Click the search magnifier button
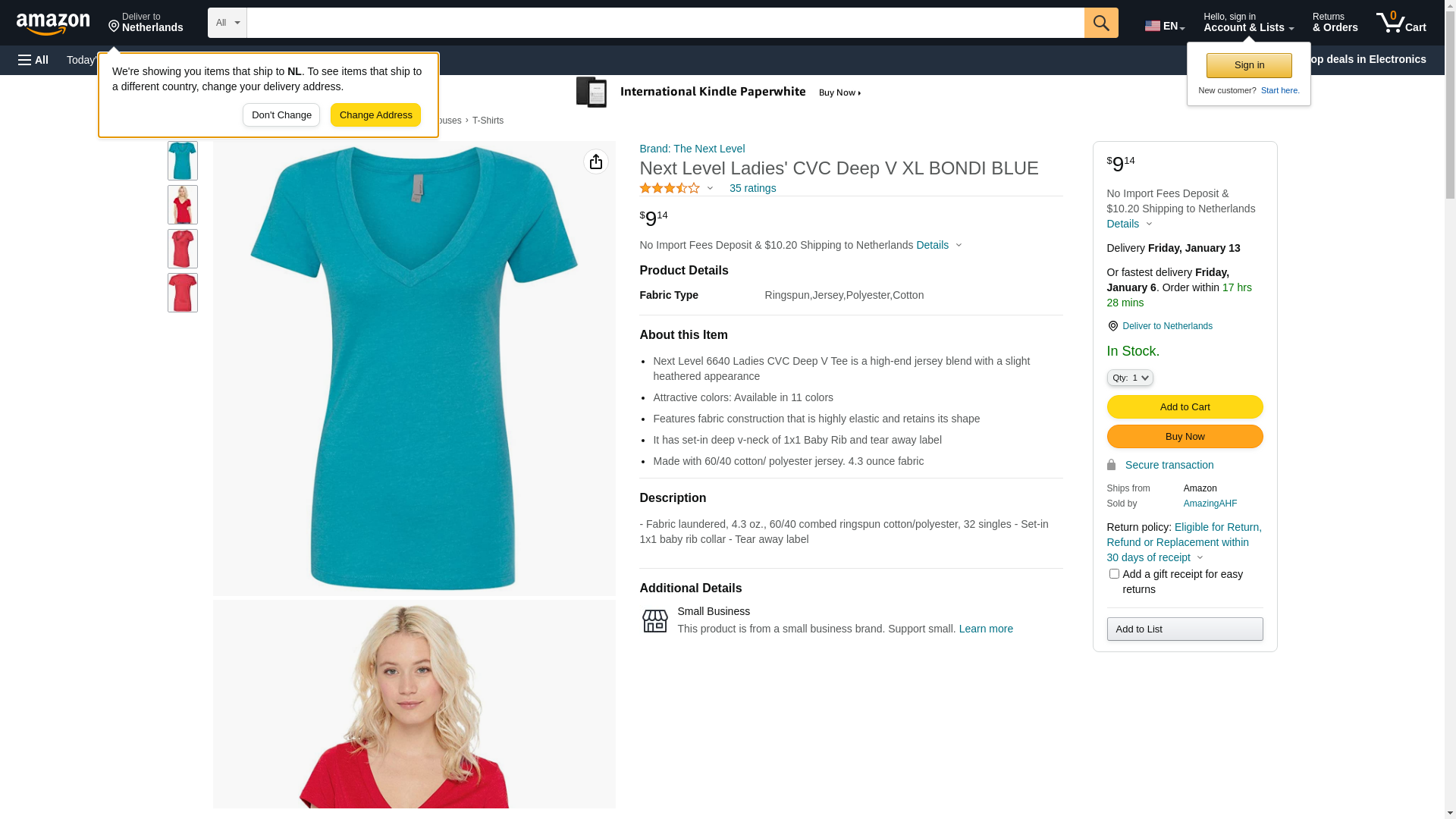This screenshot has width=1456, height=819. click(1100, 23)
